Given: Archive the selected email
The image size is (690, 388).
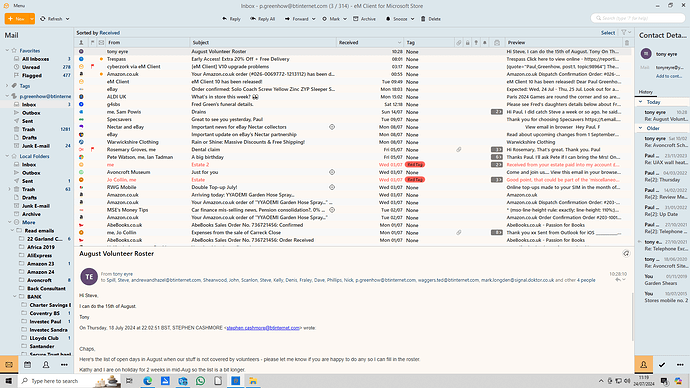Looking at the screenshot, I should 364,19.
